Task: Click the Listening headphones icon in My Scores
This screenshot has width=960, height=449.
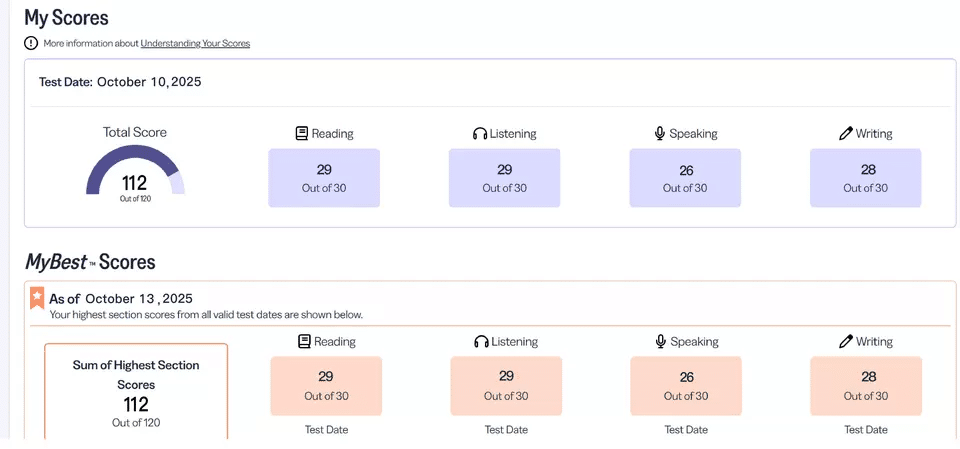Action: [480, 133]
